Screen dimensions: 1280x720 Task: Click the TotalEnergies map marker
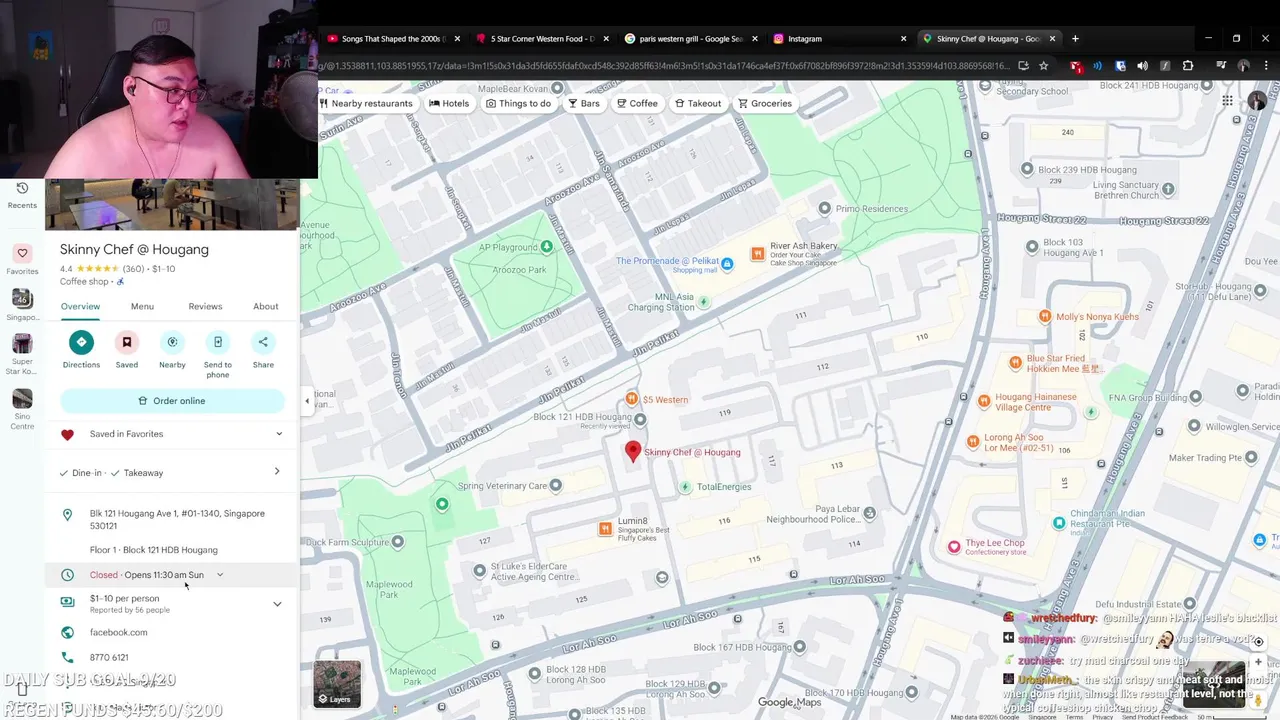(685, 487)
